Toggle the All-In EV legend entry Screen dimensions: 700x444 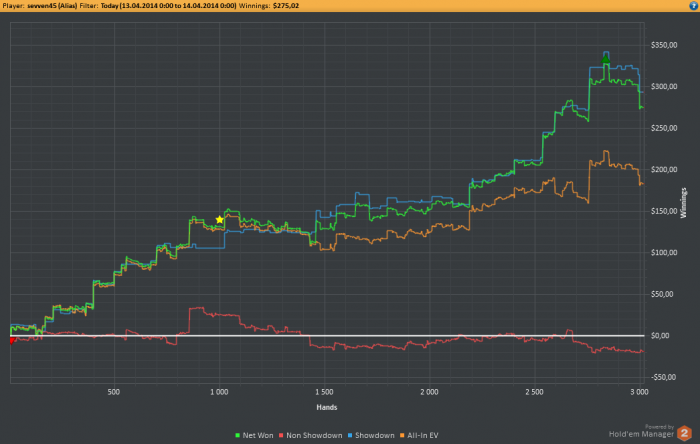[419, 435]
